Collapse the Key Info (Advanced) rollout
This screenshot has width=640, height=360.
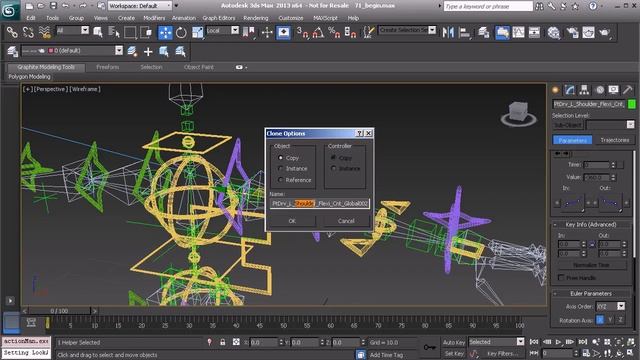591,224
